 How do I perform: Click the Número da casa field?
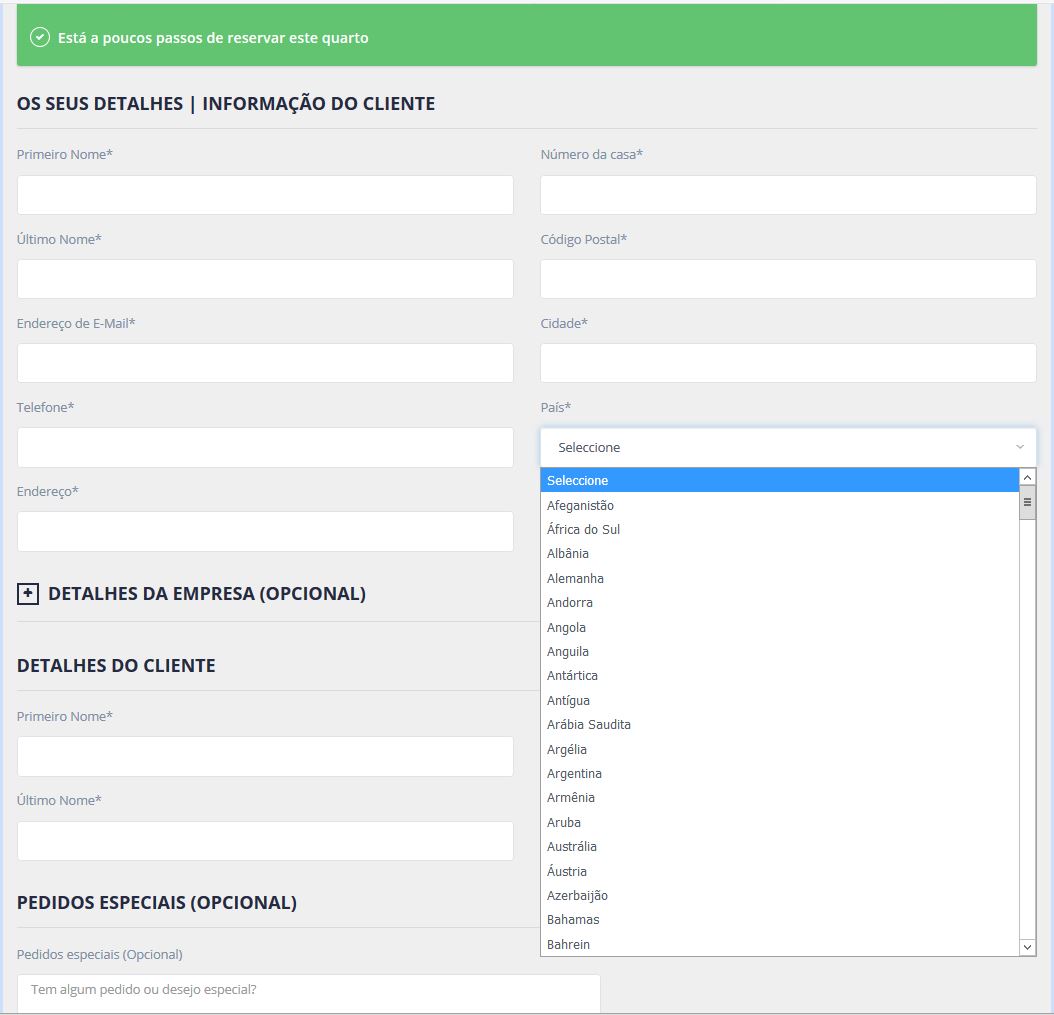pyautogui.click(x=789, y=195)
